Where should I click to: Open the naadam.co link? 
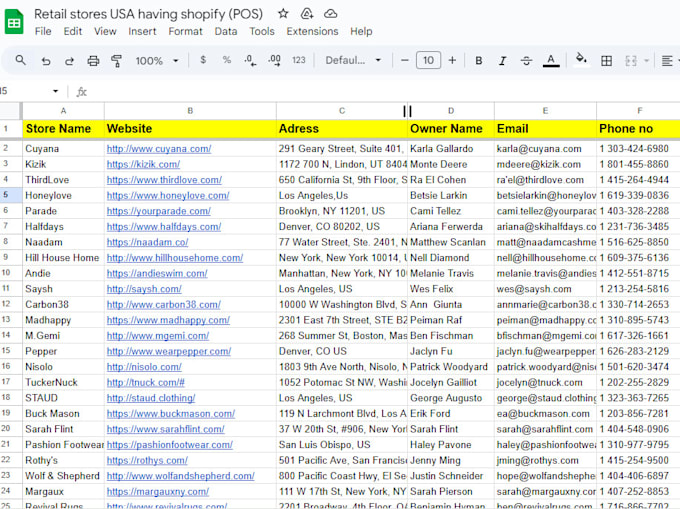[x=147, y=242]
